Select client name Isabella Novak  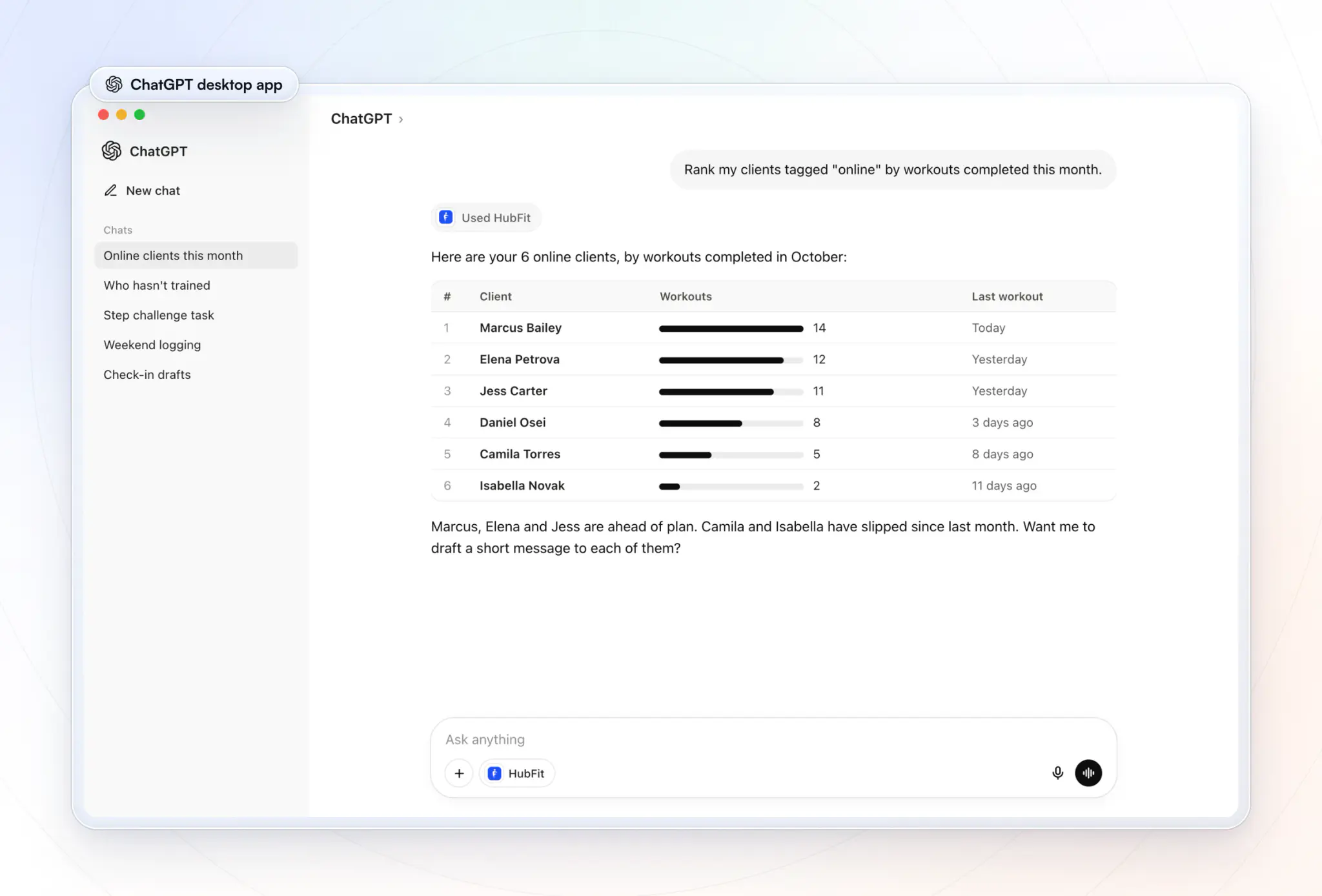522,486
